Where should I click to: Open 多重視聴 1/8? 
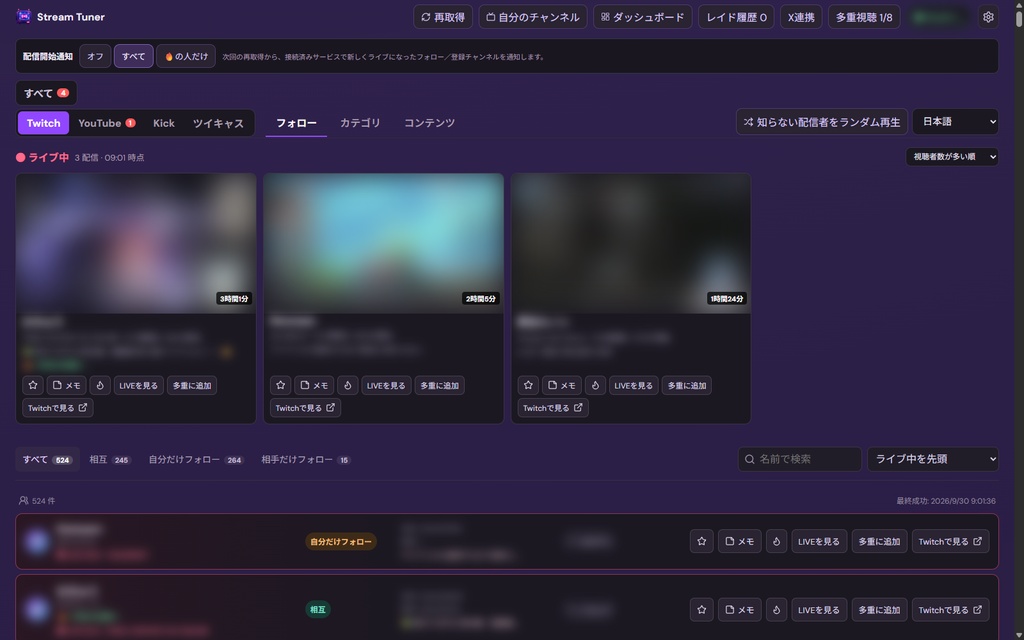click(x=864, y=17)
